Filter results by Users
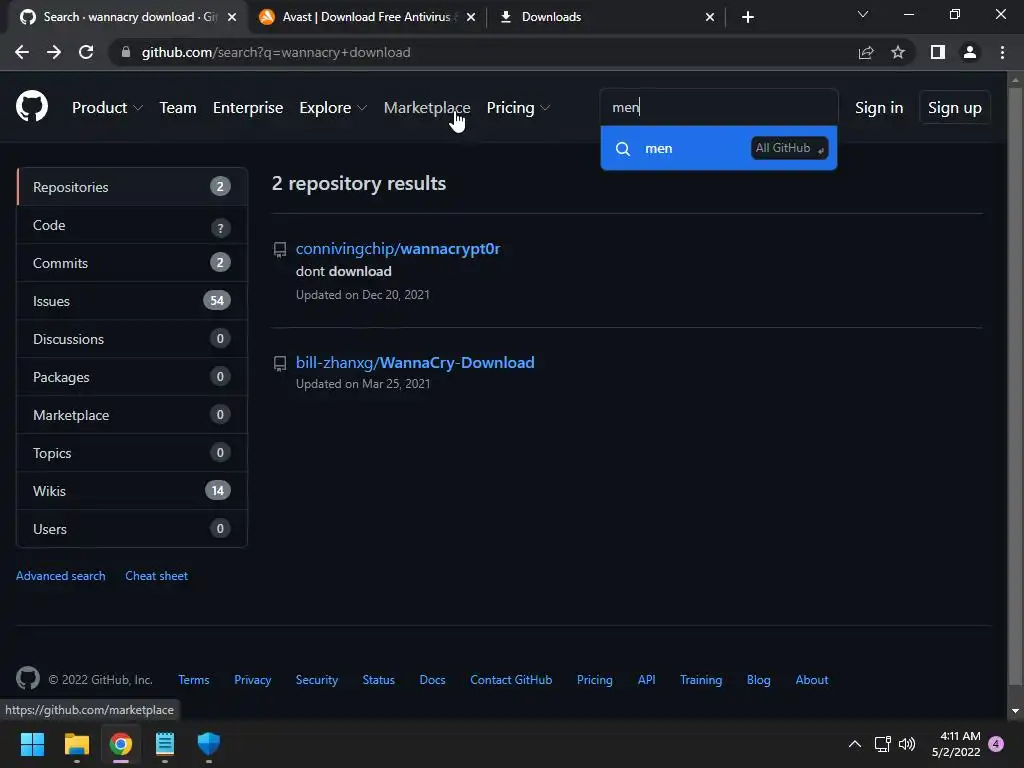This screenshot has width=1024, height=768. pyautogui.click(x=132, y=528)
